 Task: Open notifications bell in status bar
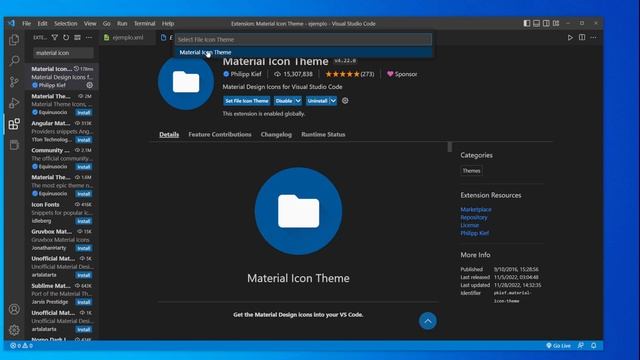(x=593, y=345)
